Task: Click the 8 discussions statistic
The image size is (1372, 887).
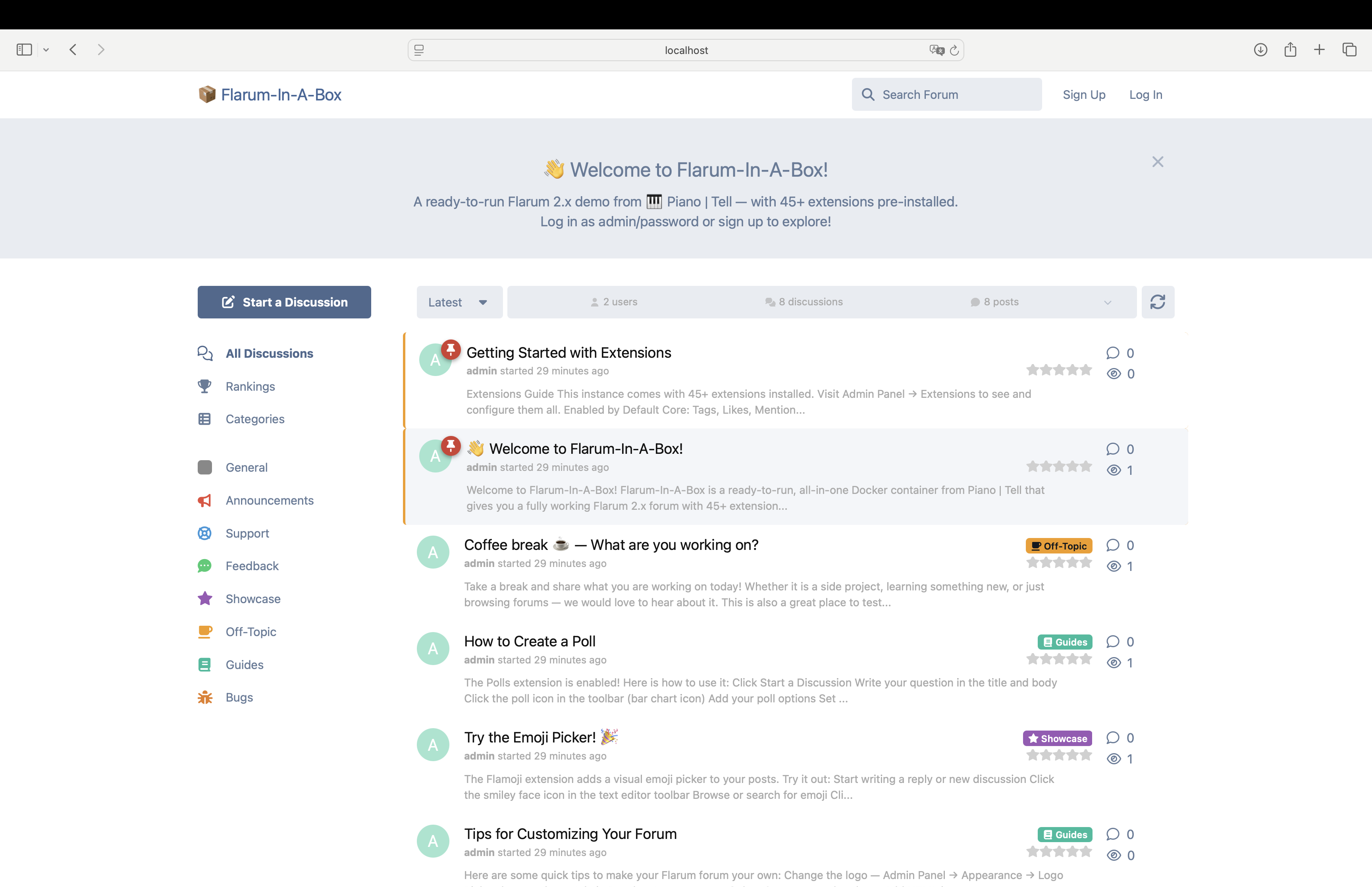Action: click(804, 302)
